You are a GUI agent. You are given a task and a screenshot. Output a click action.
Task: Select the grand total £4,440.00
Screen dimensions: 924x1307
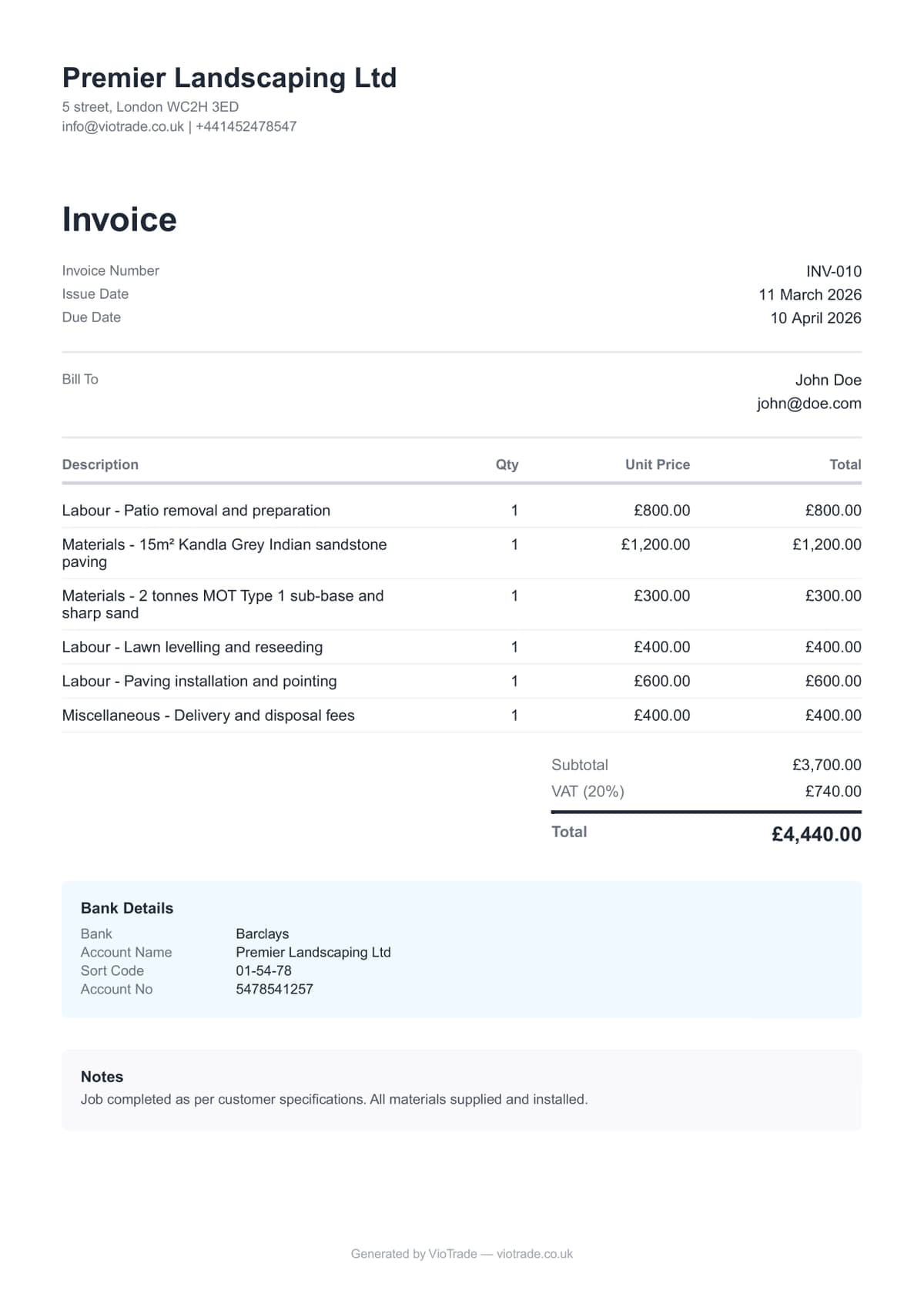click(x=816, y=834)
